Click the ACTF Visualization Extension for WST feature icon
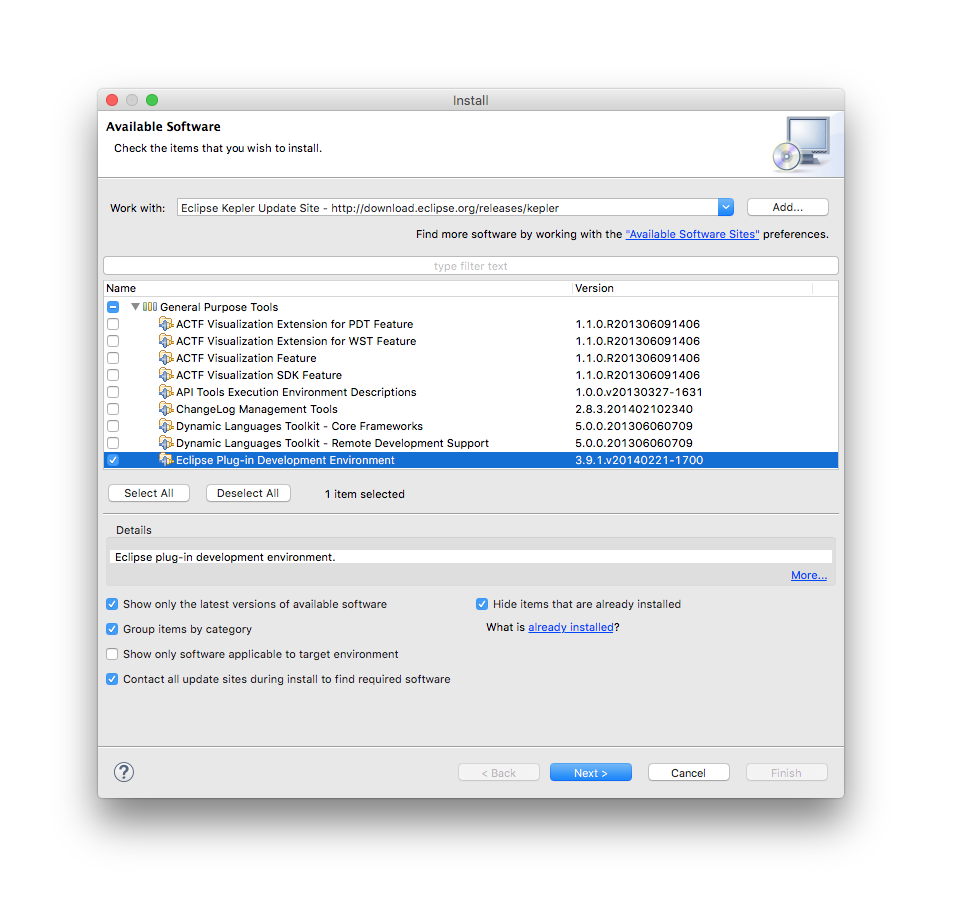Image resolution: width=977 pixels, height=920 pixels. [166, 341]
